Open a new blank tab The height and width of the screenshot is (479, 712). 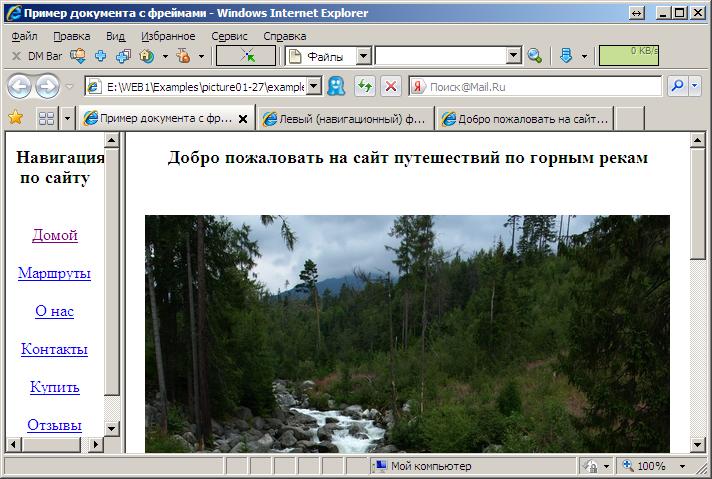click(629, 119)
